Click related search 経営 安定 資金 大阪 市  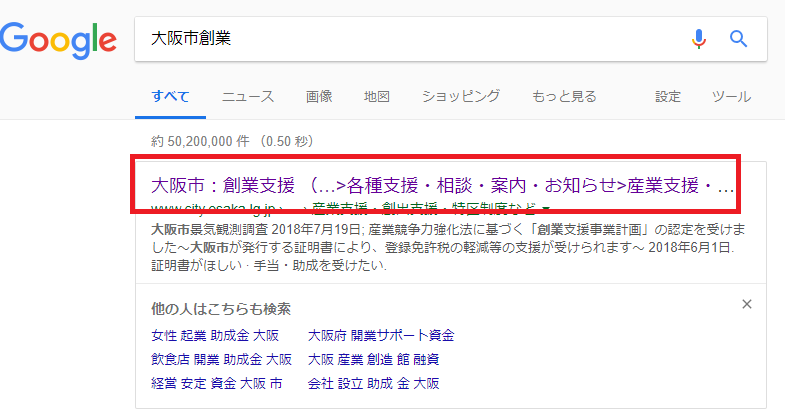[x=217, y=383]
